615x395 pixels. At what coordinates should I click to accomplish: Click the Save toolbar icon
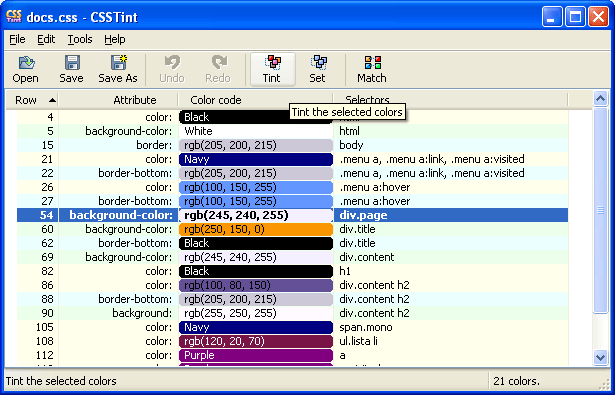[71, 69]
